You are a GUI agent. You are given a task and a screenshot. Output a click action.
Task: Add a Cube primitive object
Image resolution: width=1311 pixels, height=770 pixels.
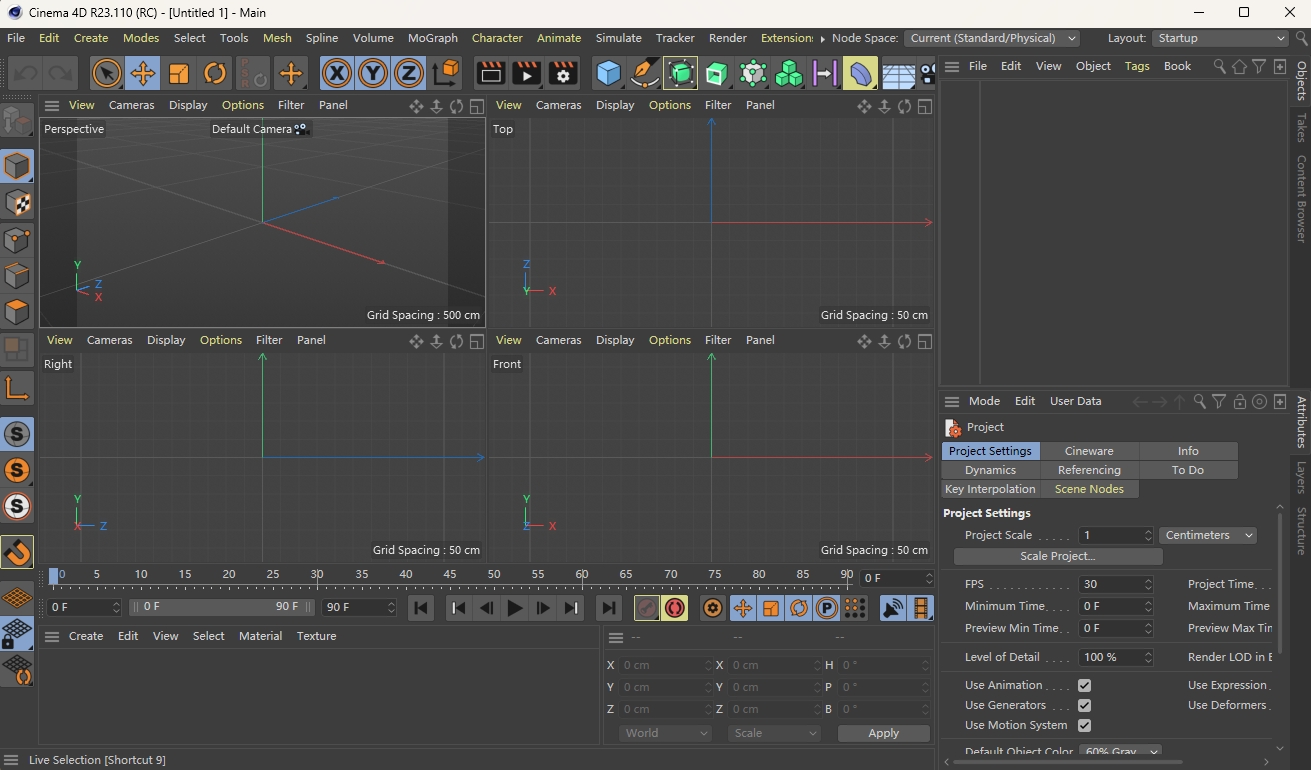click(608, 73)
